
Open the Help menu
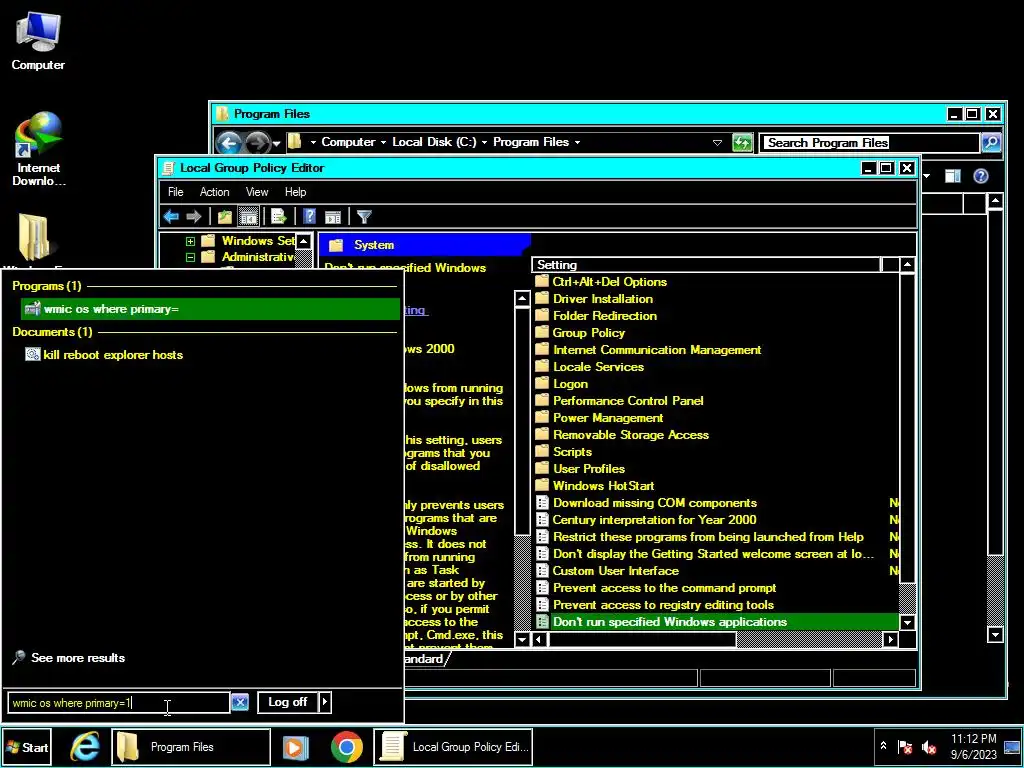(x=295, y=192)
